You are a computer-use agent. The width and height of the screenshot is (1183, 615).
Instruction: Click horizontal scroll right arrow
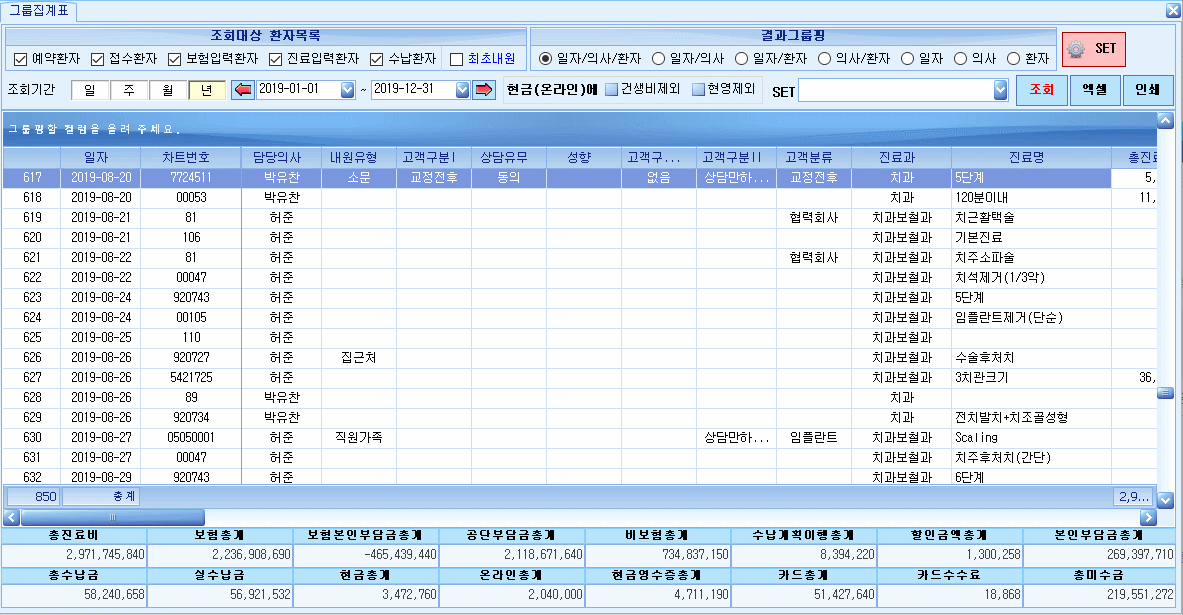1148,518
